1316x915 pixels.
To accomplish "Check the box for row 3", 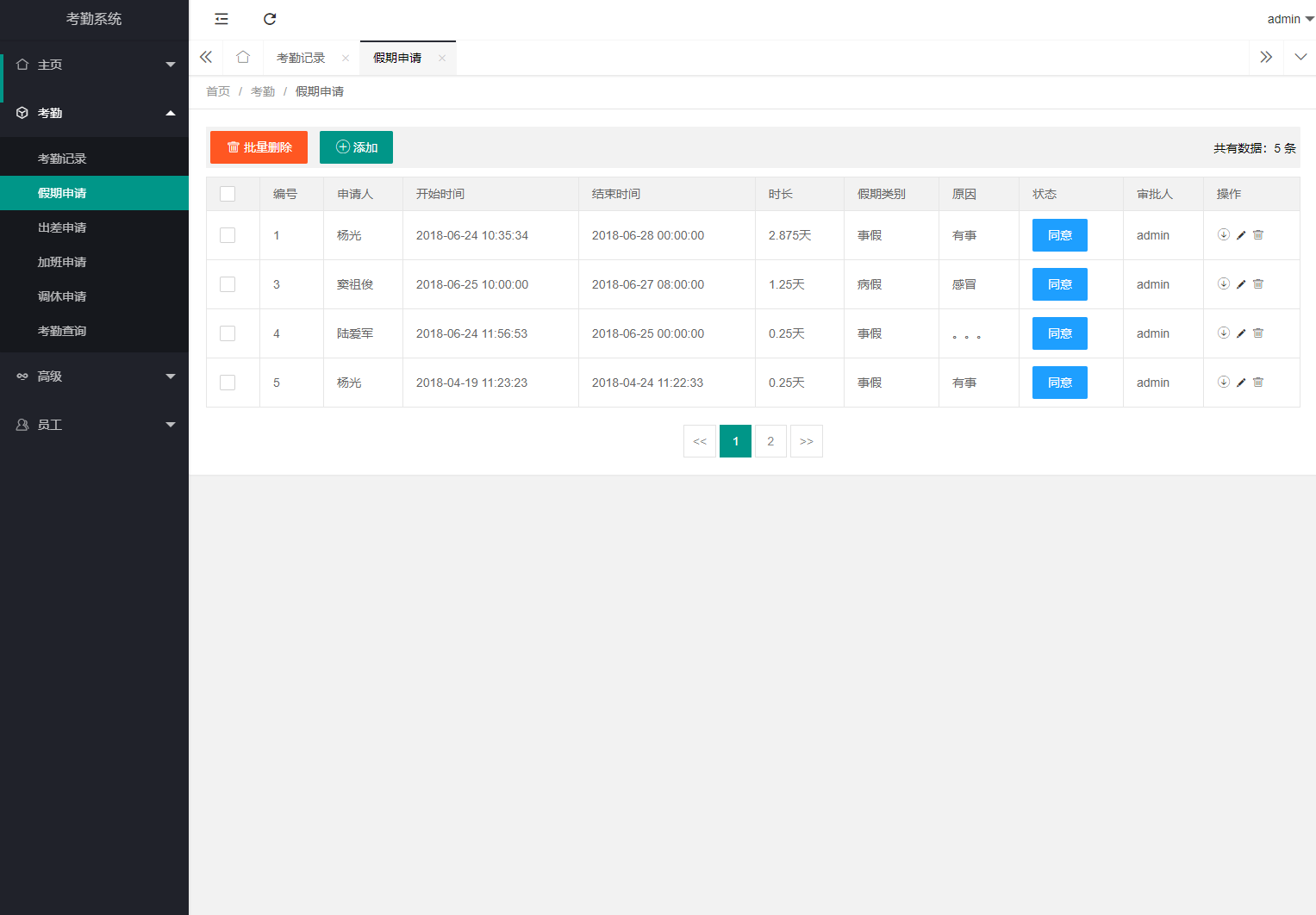I will tap(228, 284).
